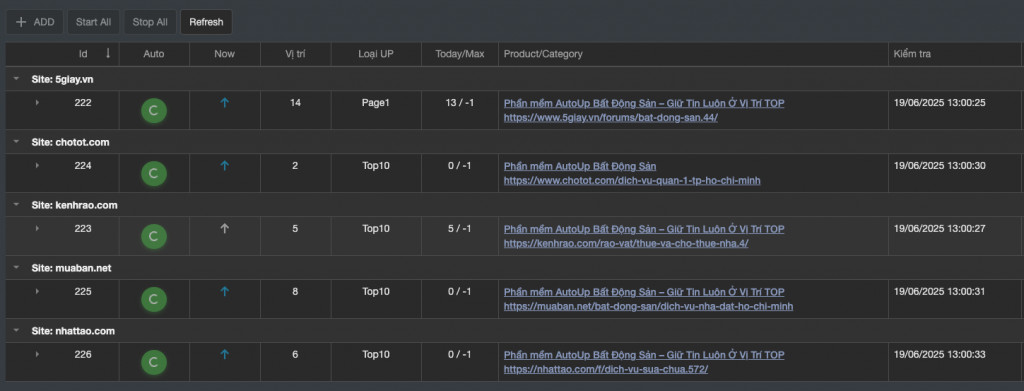Click the blue up arrow for row 226
1024x391 pixels.
pyautogui.click(x=225, y=354)
